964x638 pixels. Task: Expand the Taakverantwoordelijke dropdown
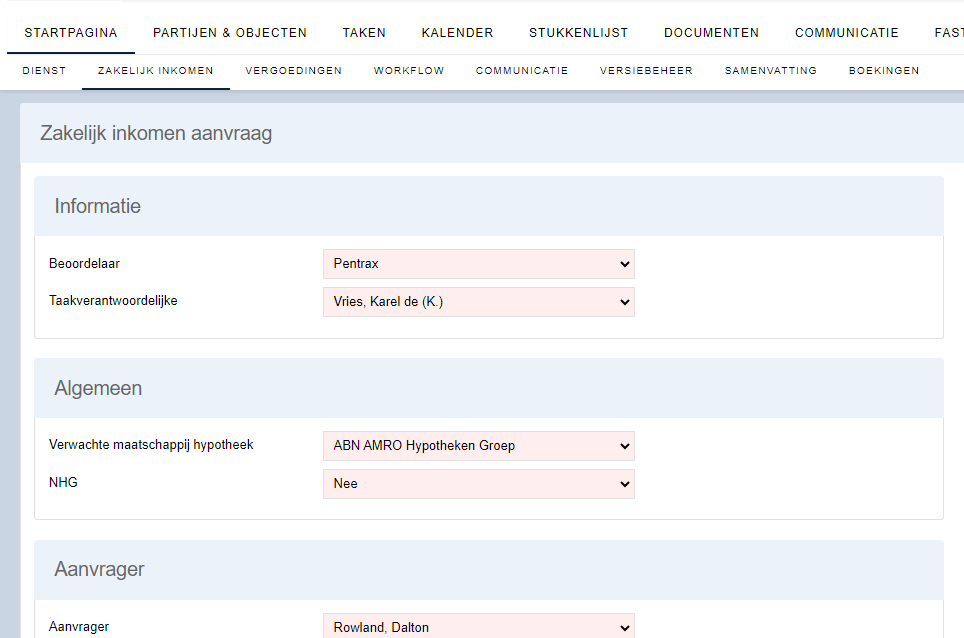point(479,302)
